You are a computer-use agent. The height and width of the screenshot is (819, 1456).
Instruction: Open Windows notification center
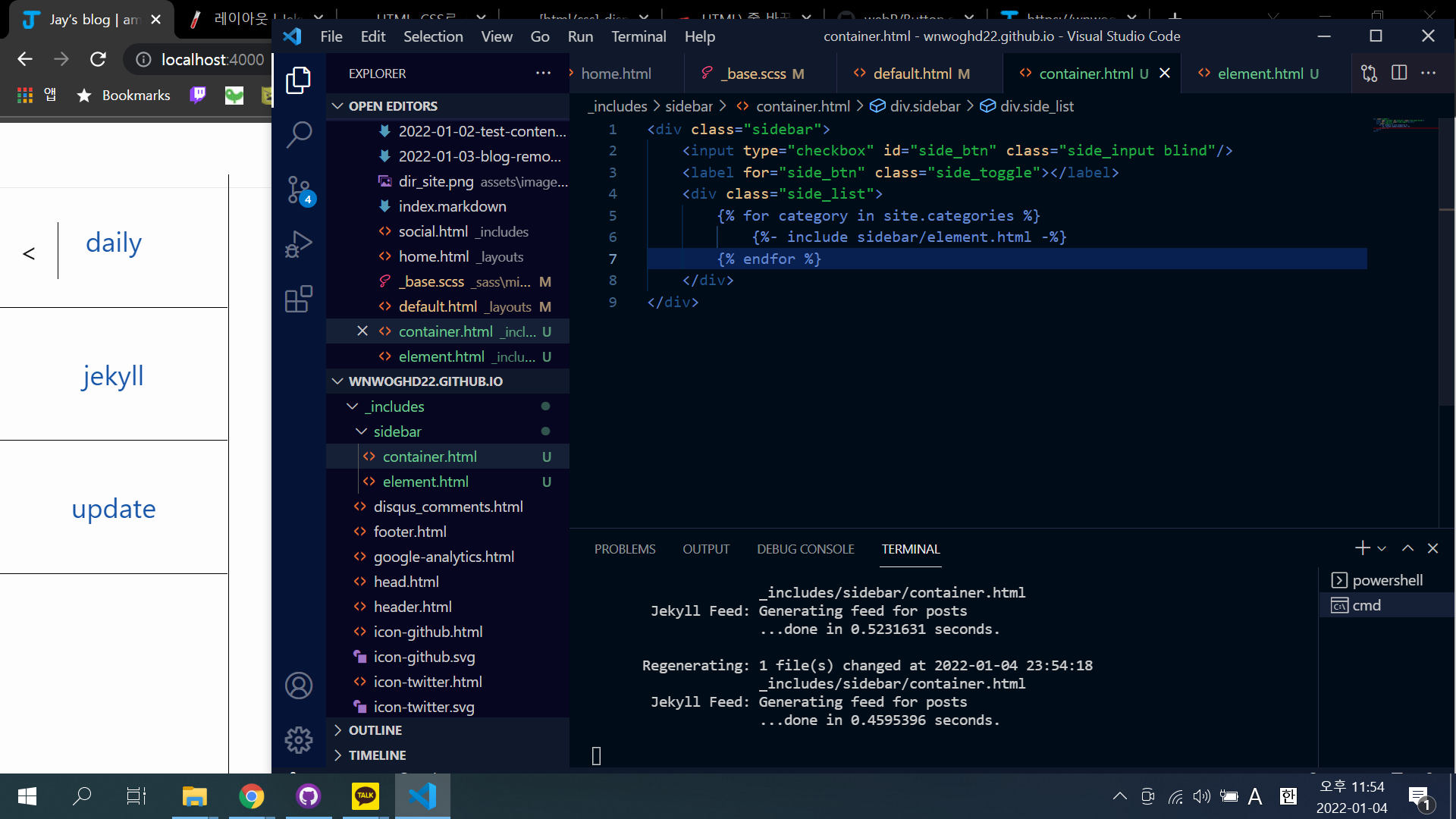1421,797
